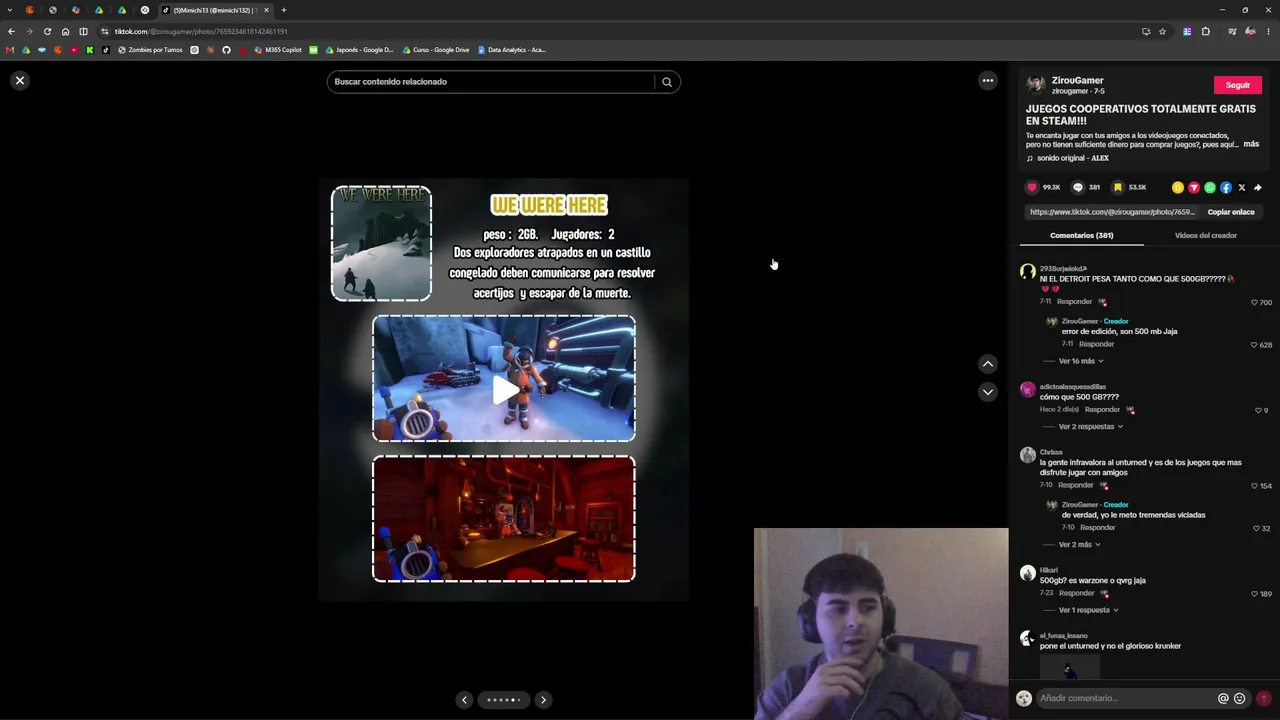
Task: Reload the page with browser refresh
Action: 47,31
